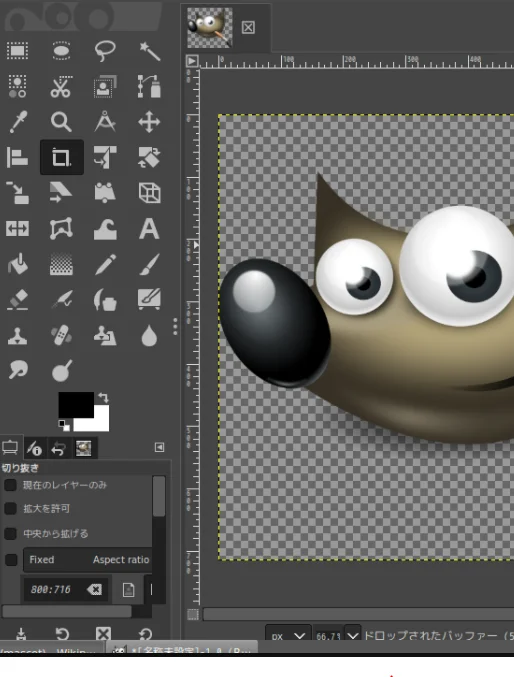514x677 pixels.
Task: Select the Scissors Select tool
Action: pyautogui.click(x=61, y=86)
